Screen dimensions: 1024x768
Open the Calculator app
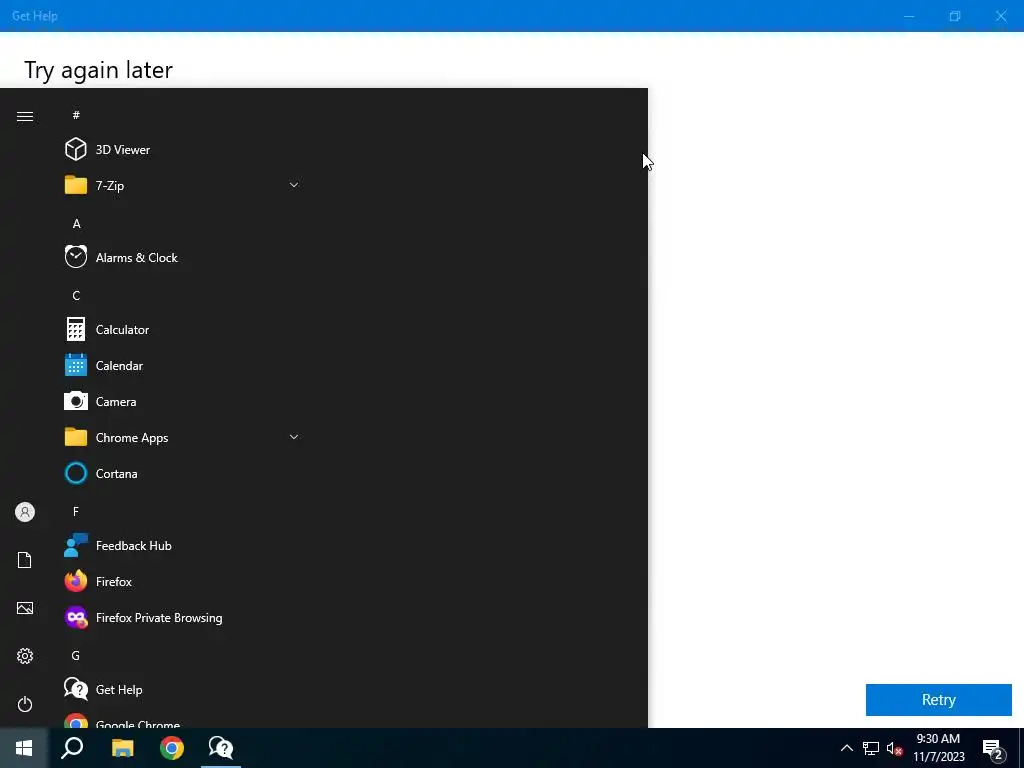pyautogui.click(x=183, y=329)
